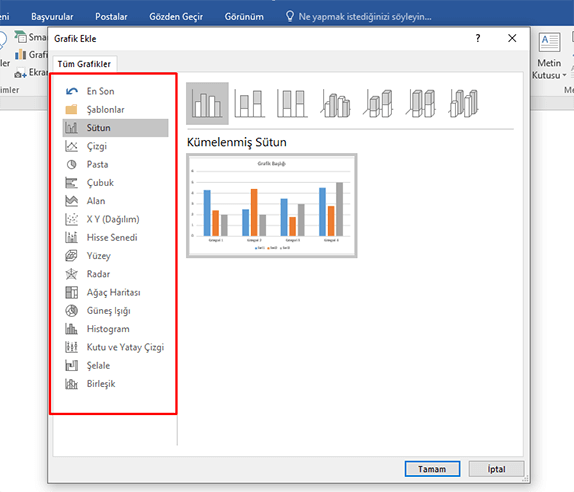Choose the clustered column subtype icon

pyautogui.click(x=207, y=104)
